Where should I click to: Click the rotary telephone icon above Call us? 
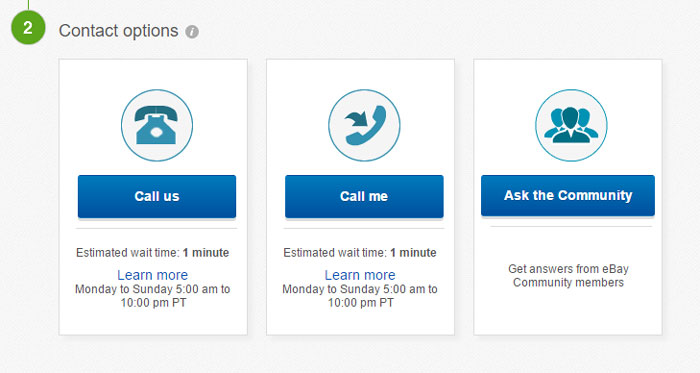pos(157,125)
